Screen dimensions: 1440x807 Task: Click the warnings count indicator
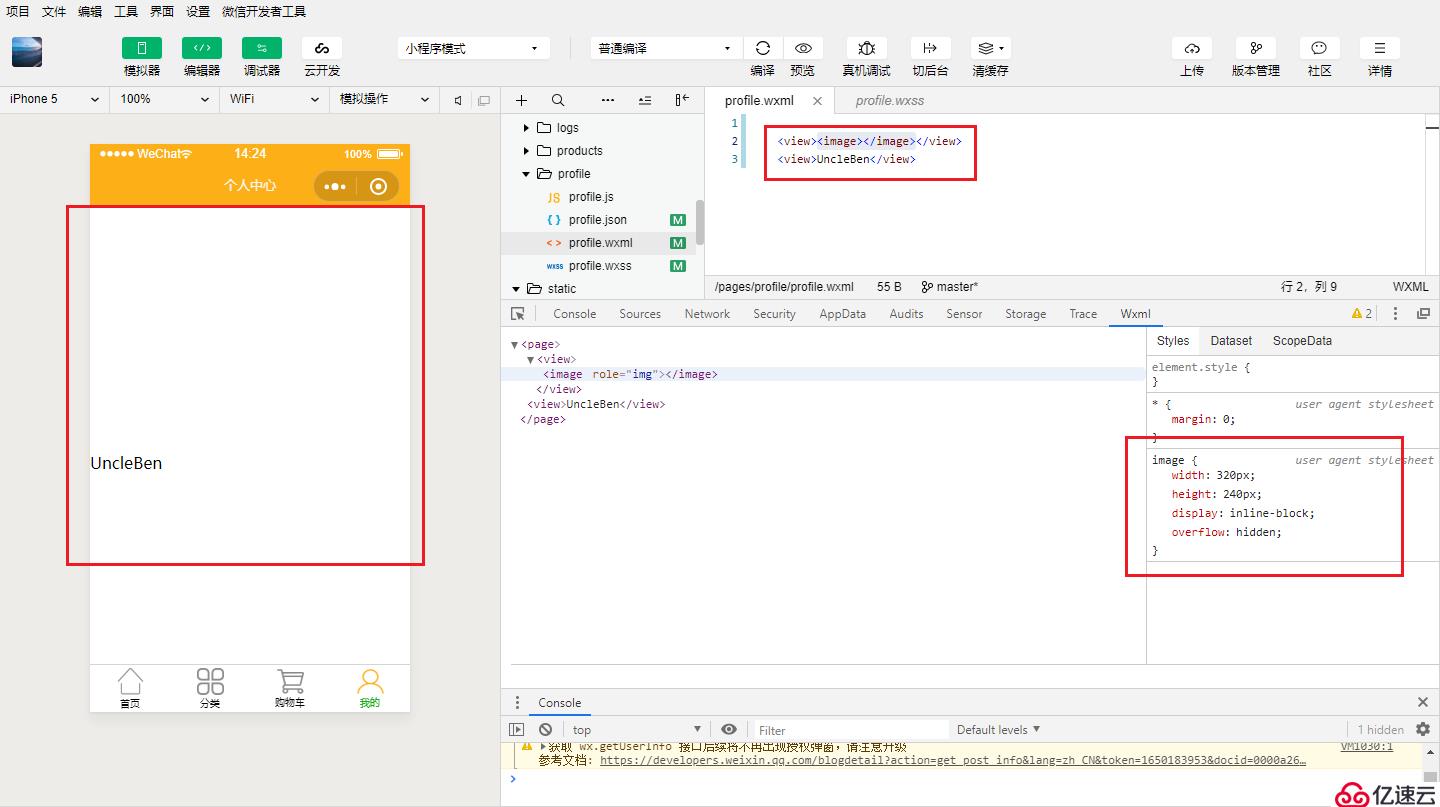tap(1362, 314)
